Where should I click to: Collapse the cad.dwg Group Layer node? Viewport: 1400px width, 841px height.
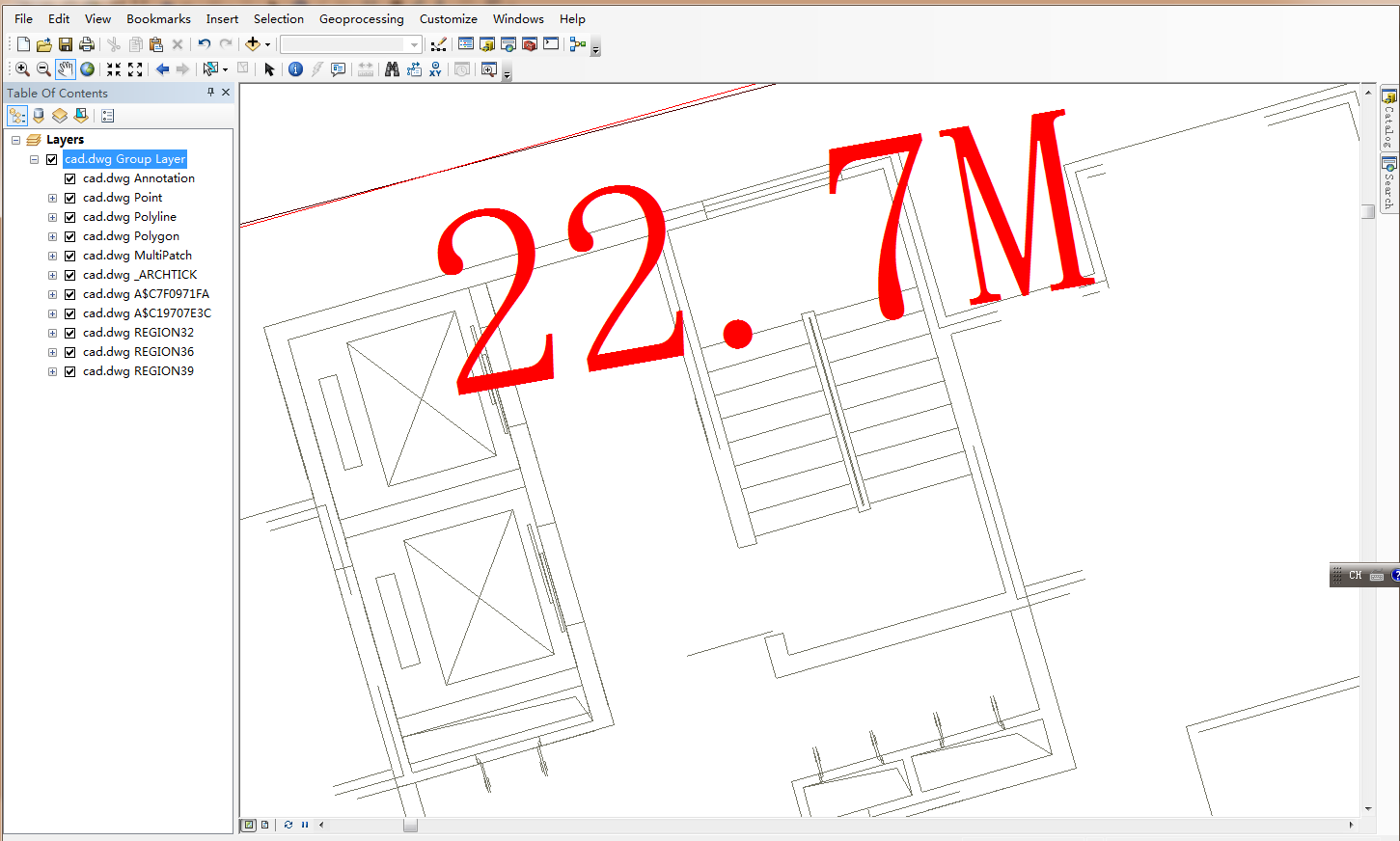pyautogui.click(x=34, y=159)
